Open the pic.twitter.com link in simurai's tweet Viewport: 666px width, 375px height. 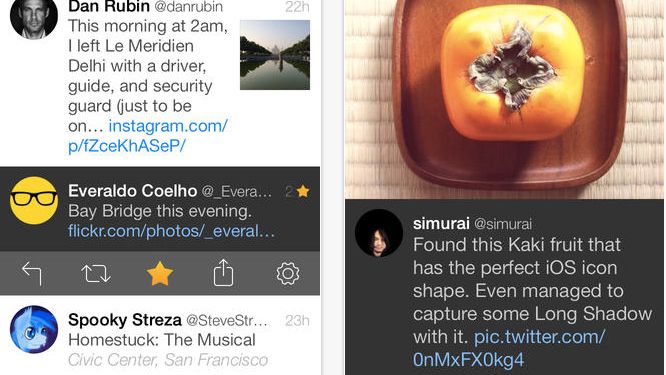pos(509,348)
